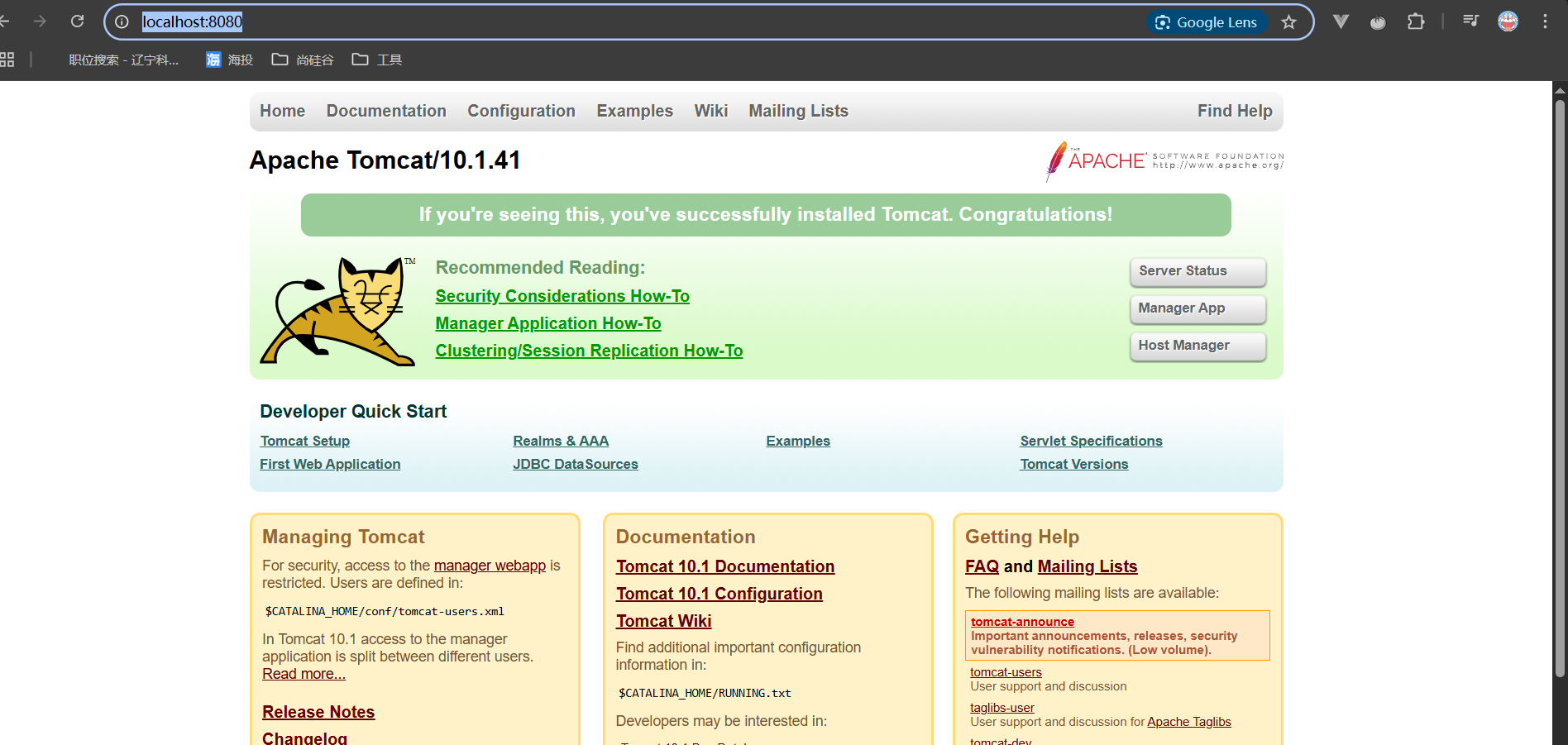Click the $CATALINA_HOME/conf/tomcat-users.xml path text
Image resolution: width=1568 pixels, height=745 pixels.
coord(385,612)
